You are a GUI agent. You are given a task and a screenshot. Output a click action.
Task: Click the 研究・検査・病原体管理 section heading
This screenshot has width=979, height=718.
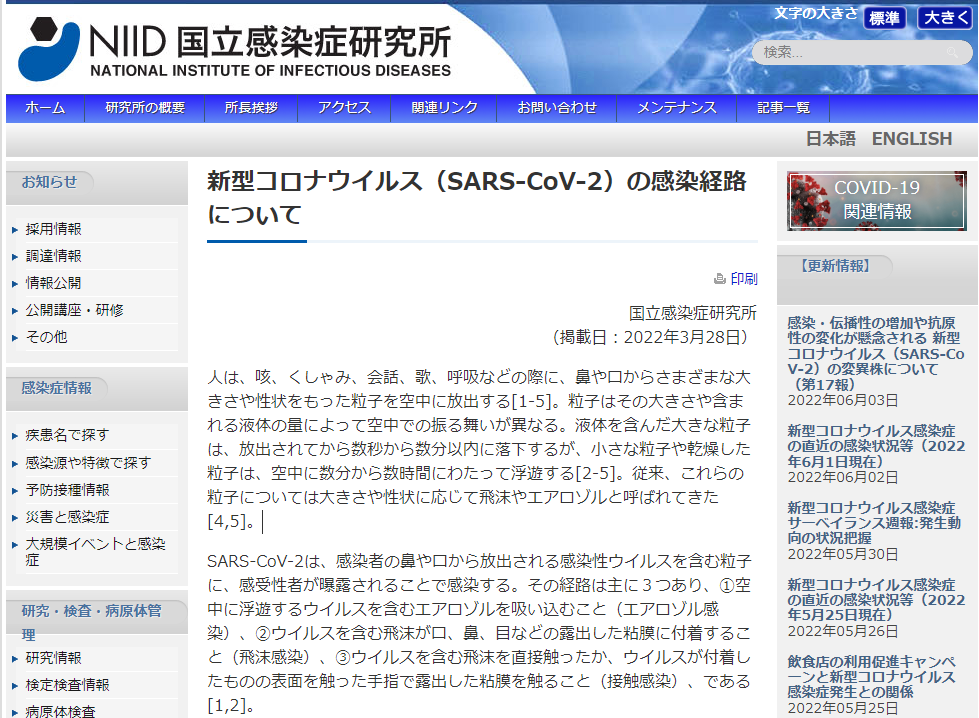point(92,622)
